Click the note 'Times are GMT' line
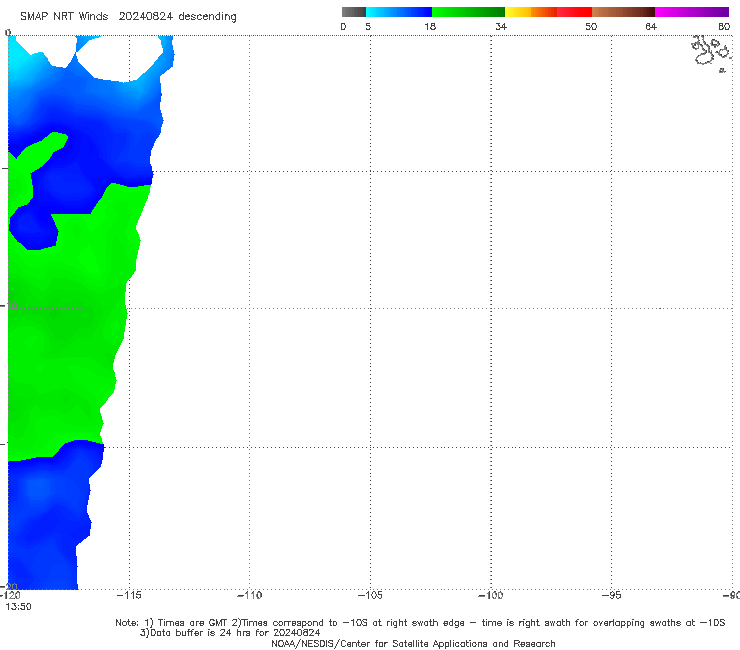 pos(420,623)
